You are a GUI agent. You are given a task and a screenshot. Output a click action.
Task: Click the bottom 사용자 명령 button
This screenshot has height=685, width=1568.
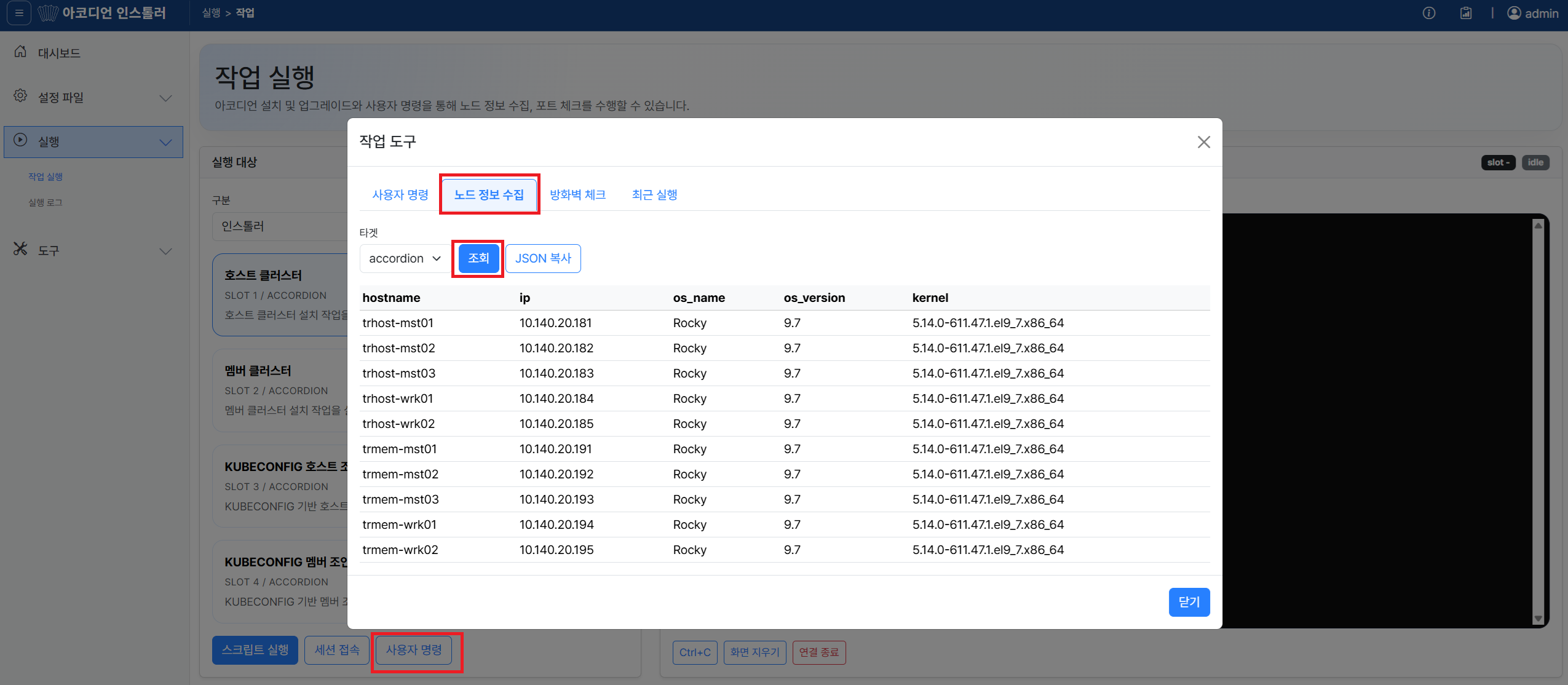click(414, 650)
